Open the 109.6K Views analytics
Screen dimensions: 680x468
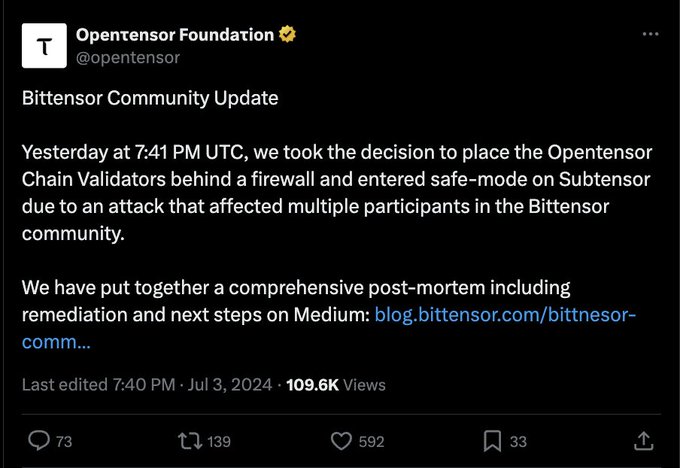tap(336, 385)
